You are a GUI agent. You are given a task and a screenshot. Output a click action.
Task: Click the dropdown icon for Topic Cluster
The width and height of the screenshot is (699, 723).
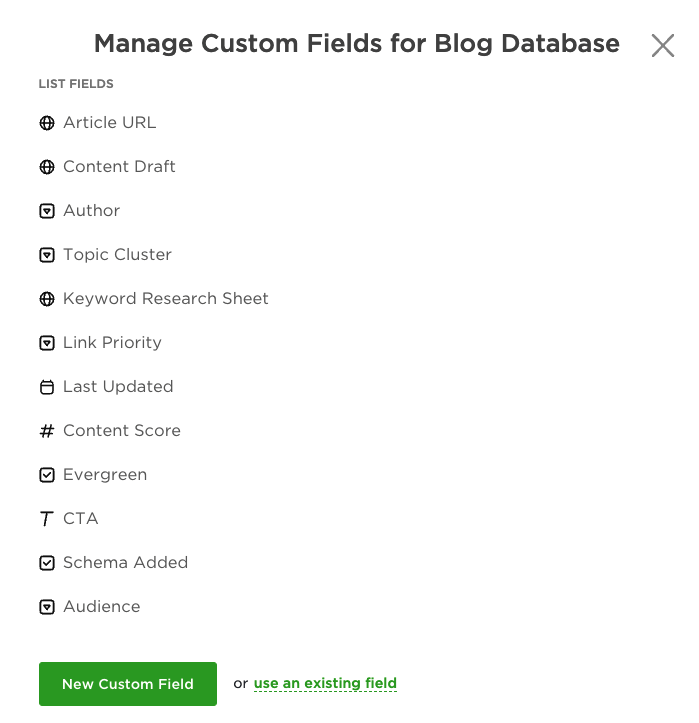coord(46,255)
